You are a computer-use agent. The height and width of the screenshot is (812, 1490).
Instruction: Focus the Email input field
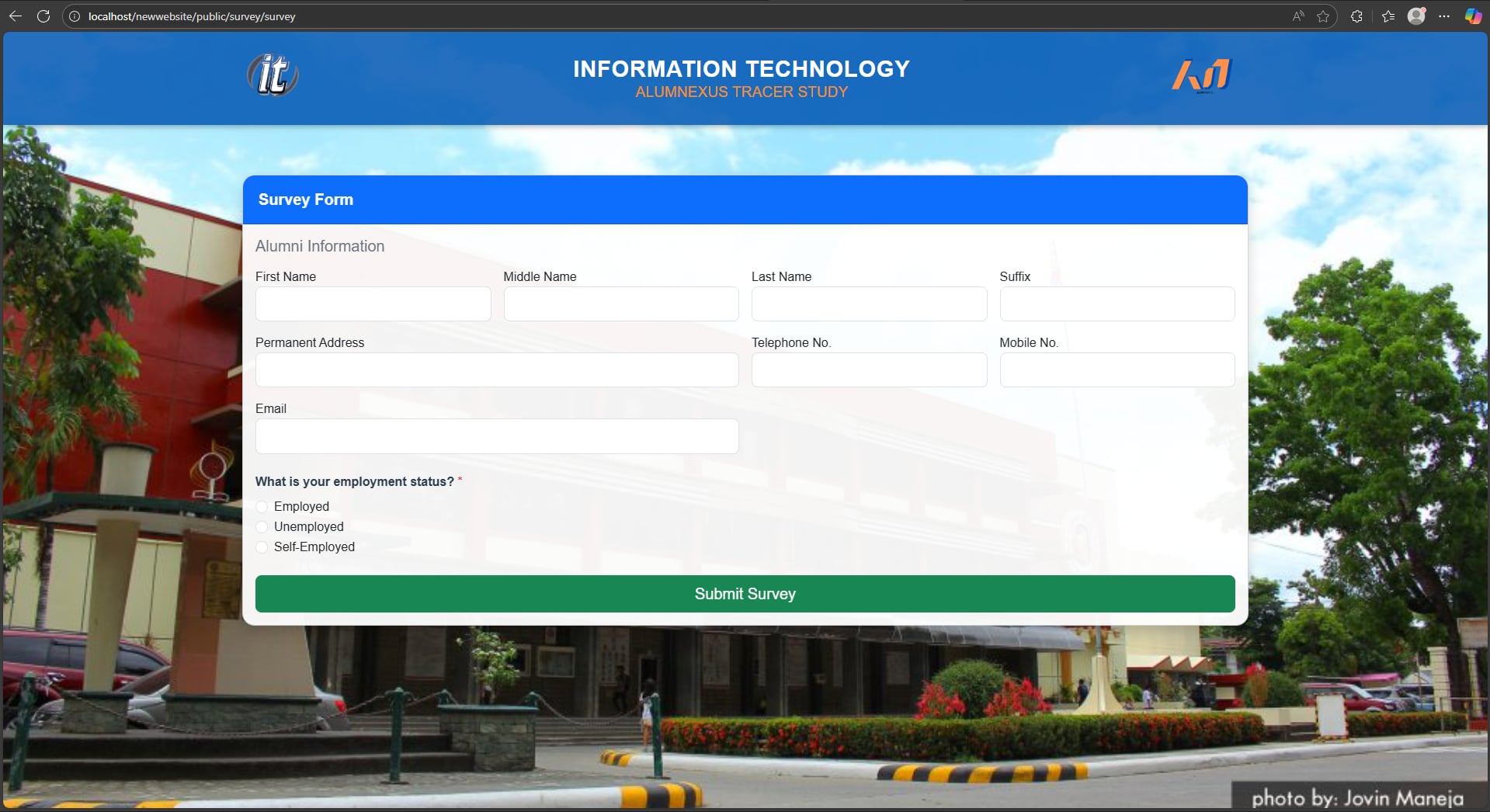click(497, 435)
